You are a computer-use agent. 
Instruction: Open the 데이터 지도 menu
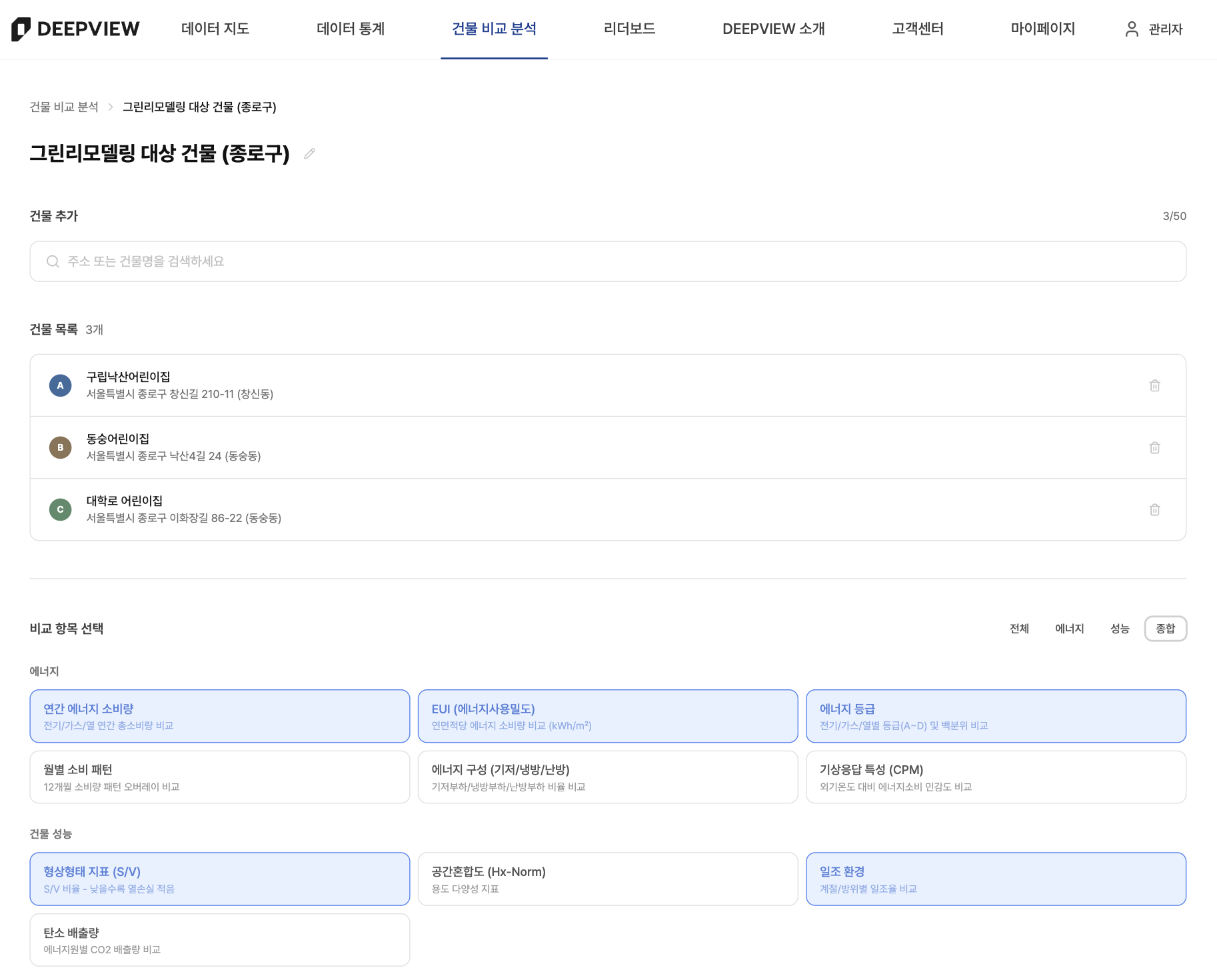pos(215,29)
